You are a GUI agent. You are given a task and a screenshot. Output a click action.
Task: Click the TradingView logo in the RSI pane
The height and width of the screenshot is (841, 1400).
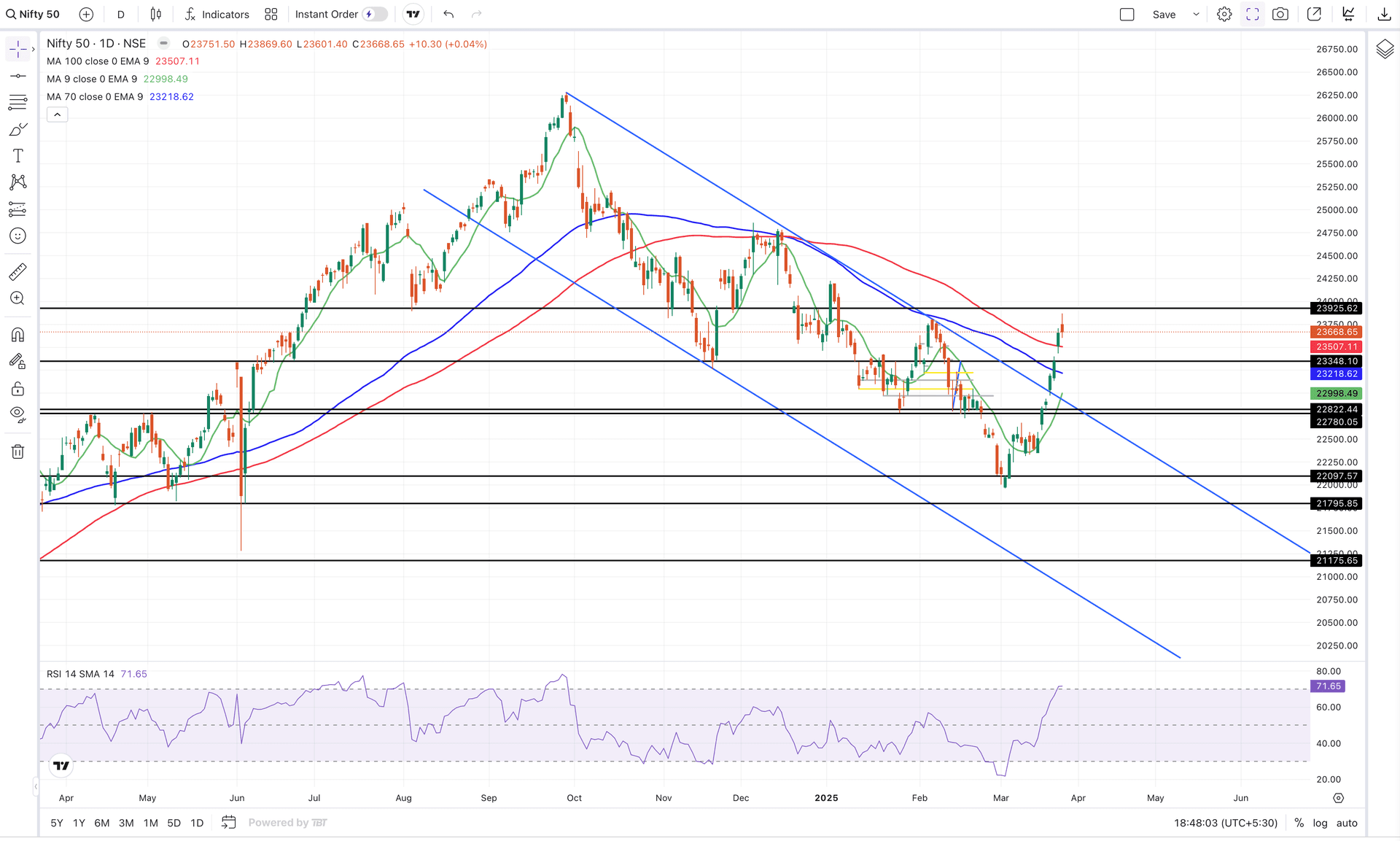click(x=61, y=765)
